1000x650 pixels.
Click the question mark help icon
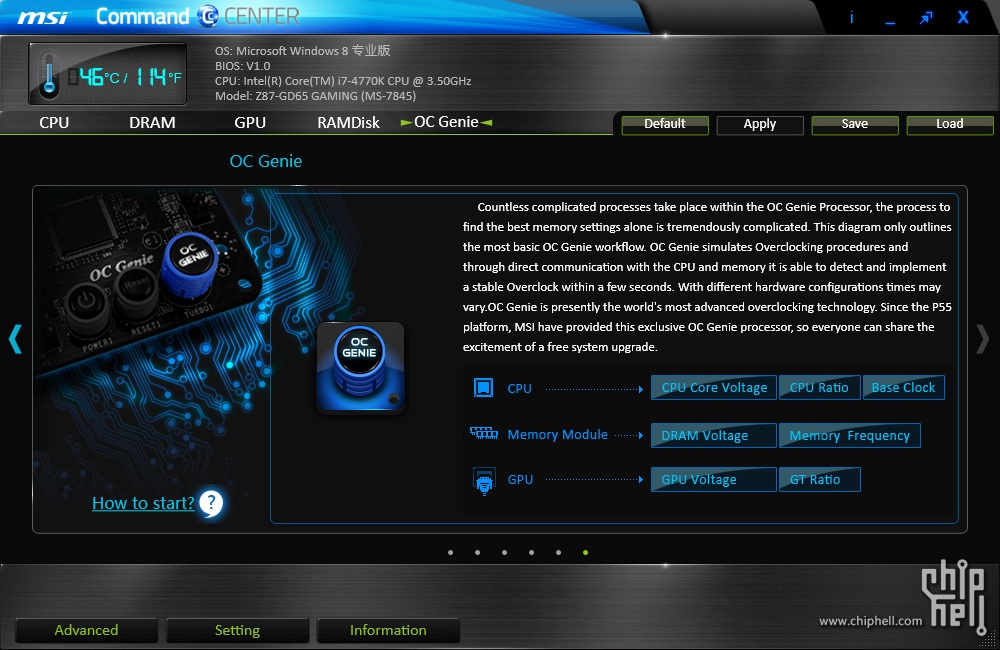coord(210,503)
